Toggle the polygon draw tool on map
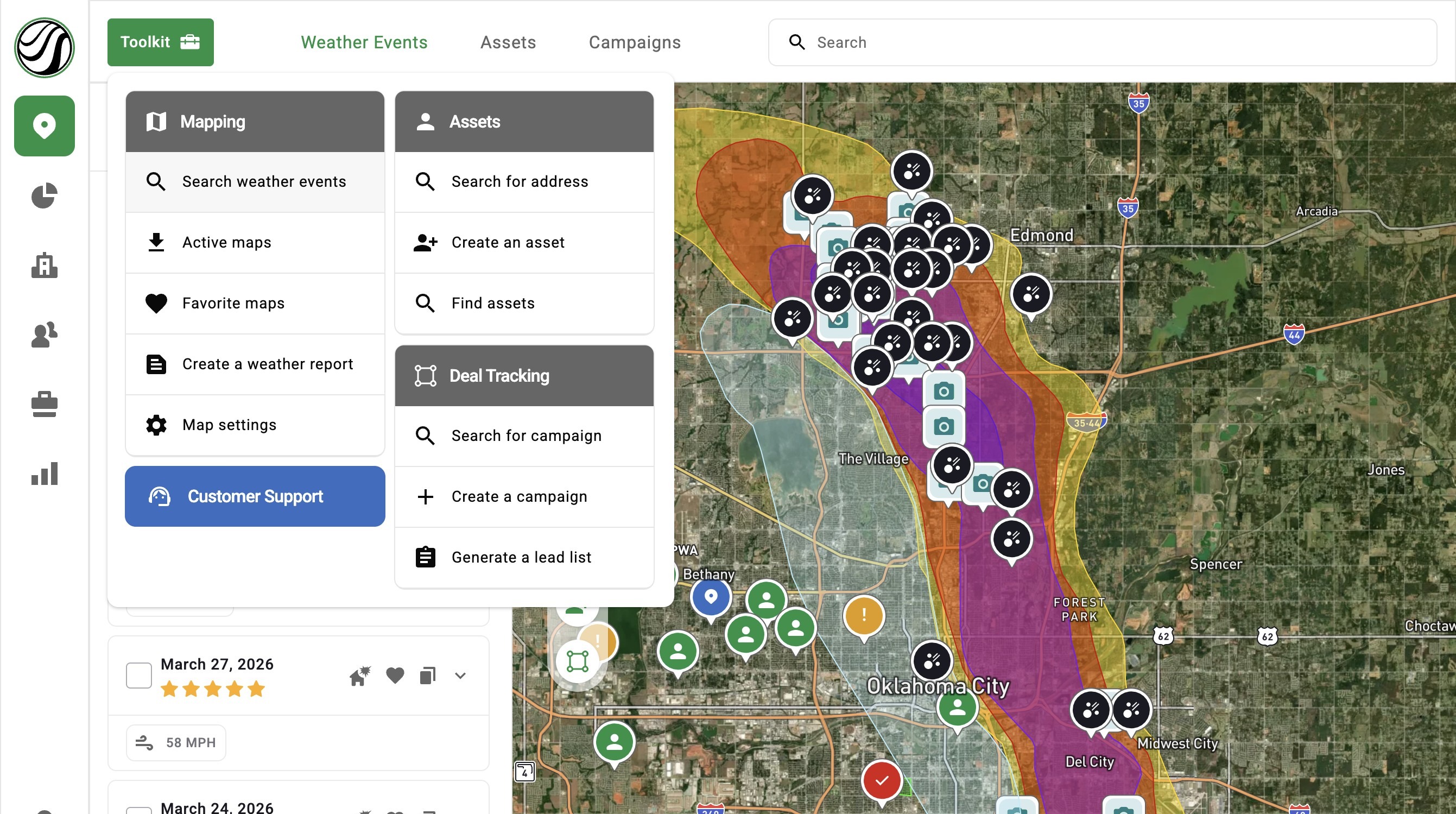Screen dimensions: 1456x814 pos(577,661)
